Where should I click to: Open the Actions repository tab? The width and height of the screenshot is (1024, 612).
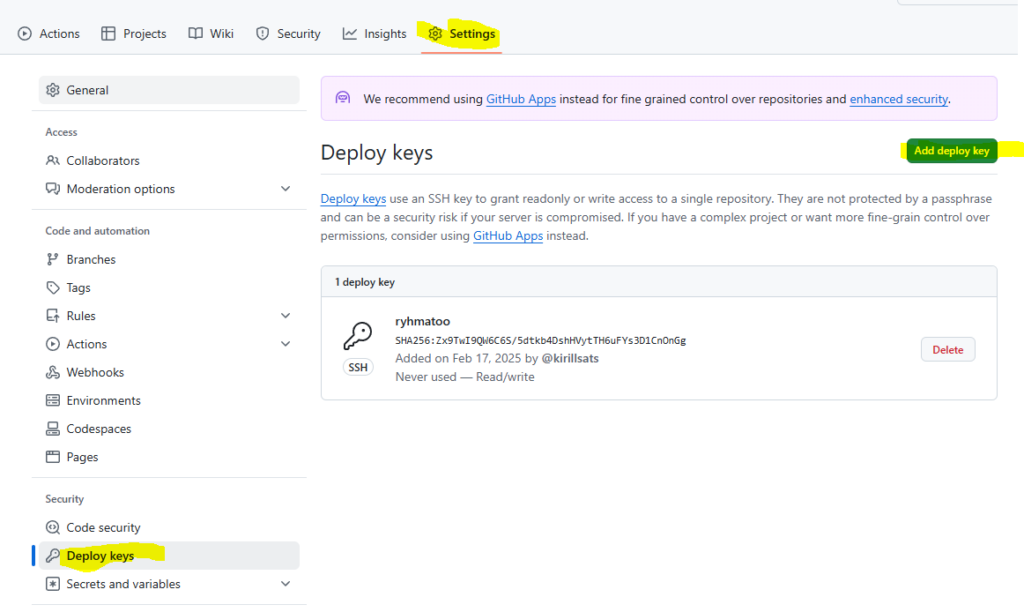(x=49, y=33)
